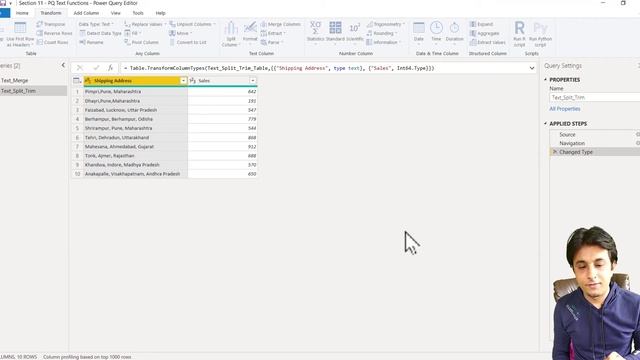This screenshot has height=360, width=640.
Task: Click Use First Row as Headers icon
Action: tap(20, 28)
